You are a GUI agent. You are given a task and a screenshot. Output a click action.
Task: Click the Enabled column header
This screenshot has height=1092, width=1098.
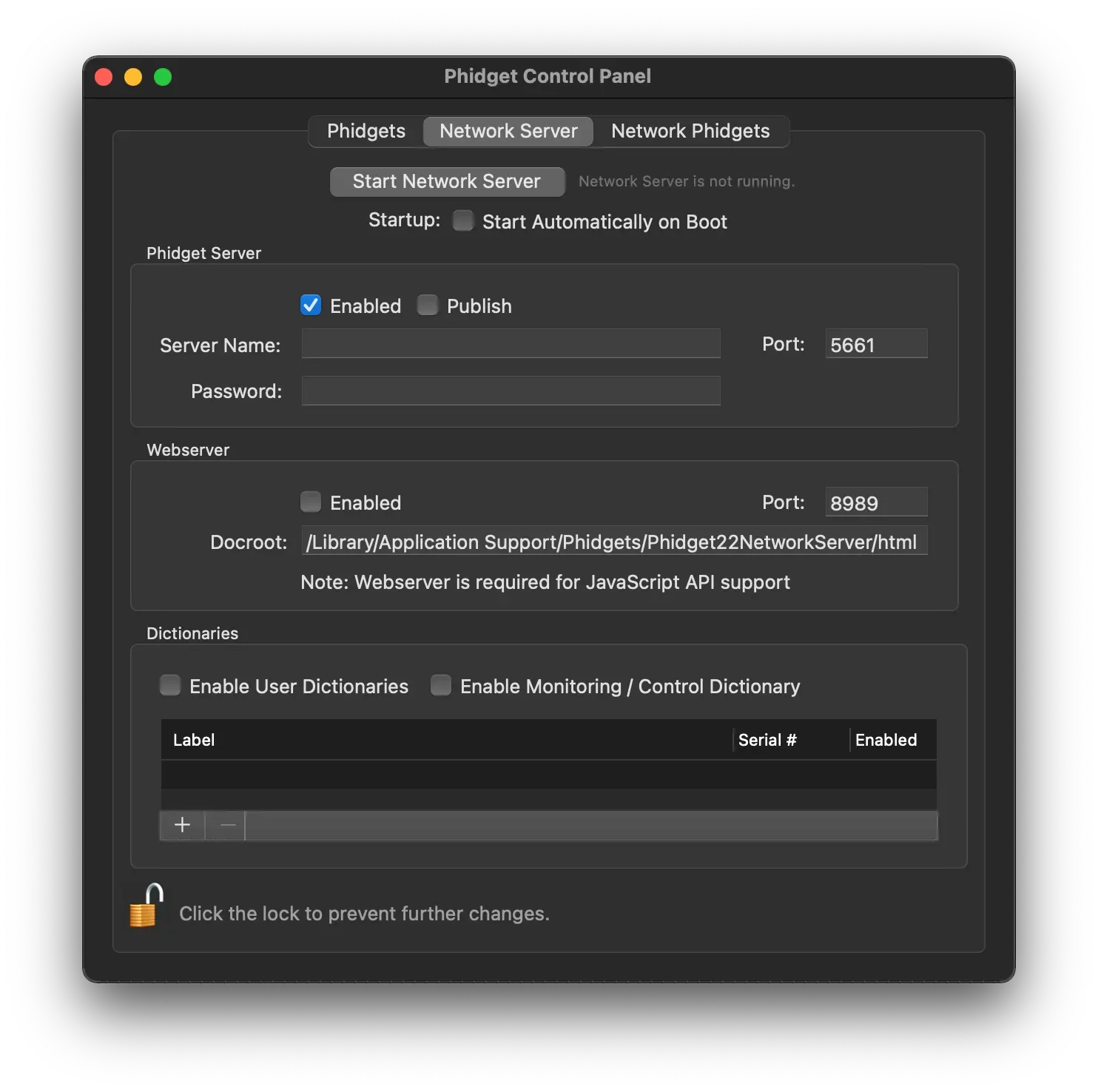[x=892, y=740]
